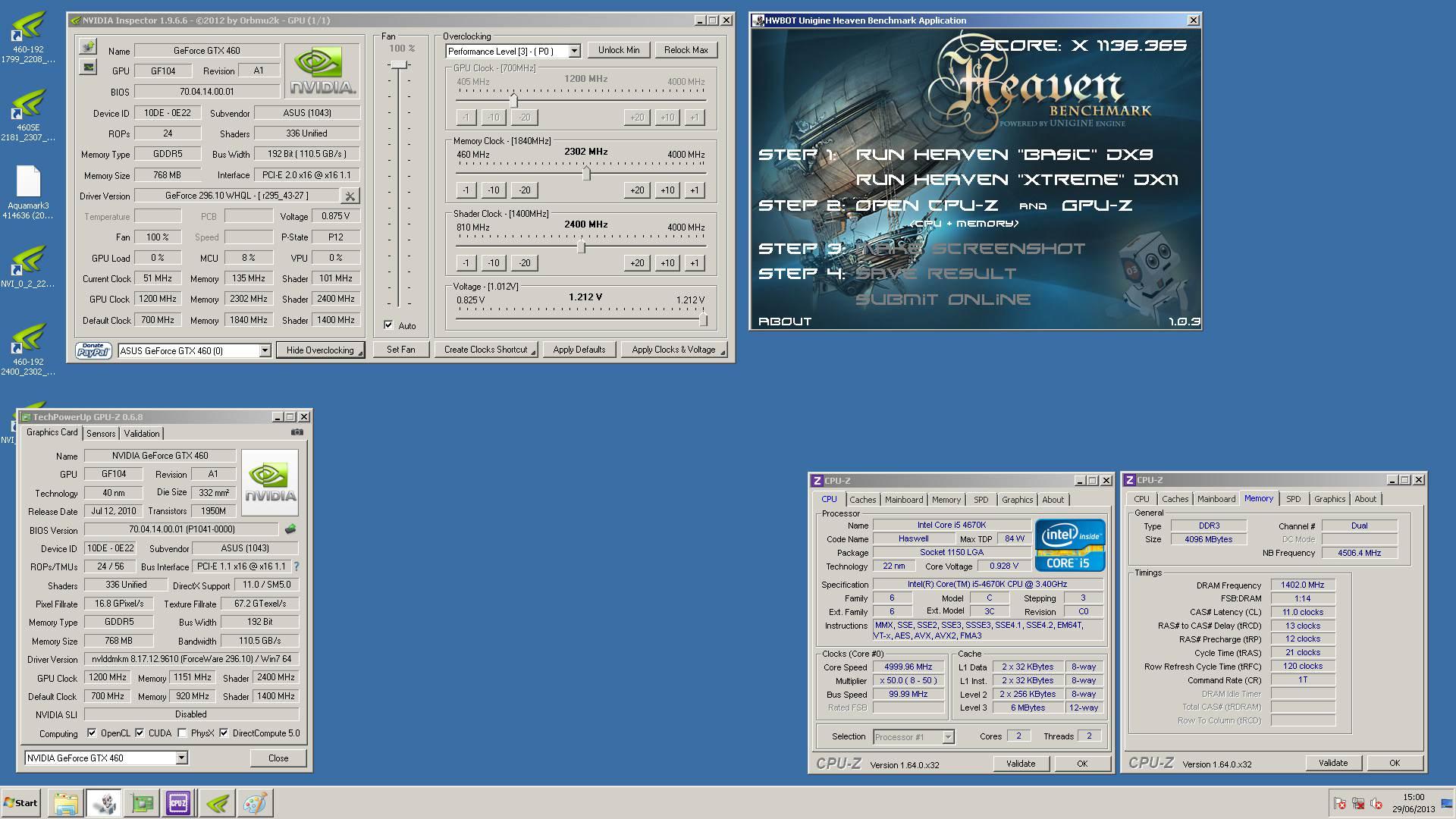Open ASUS GeForce GTX 460 GPU selector dropdown
Screen dimensions: 1456x819
pyautogui.click(x=265, y=350)
